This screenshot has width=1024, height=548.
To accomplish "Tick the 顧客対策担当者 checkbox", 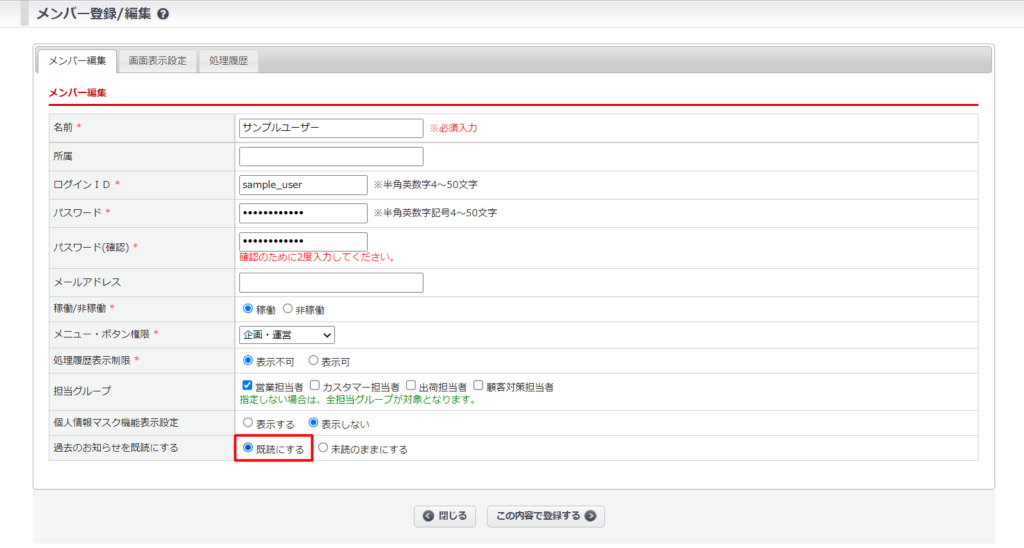I will 479,386.
